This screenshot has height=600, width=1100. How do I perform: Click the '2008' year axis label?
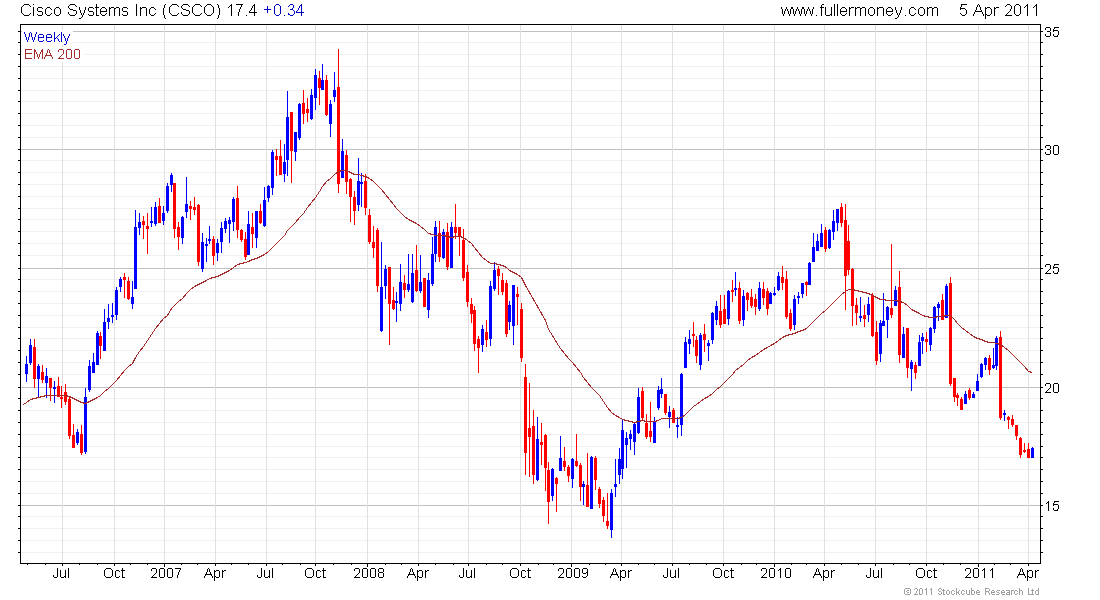[369, 573]
